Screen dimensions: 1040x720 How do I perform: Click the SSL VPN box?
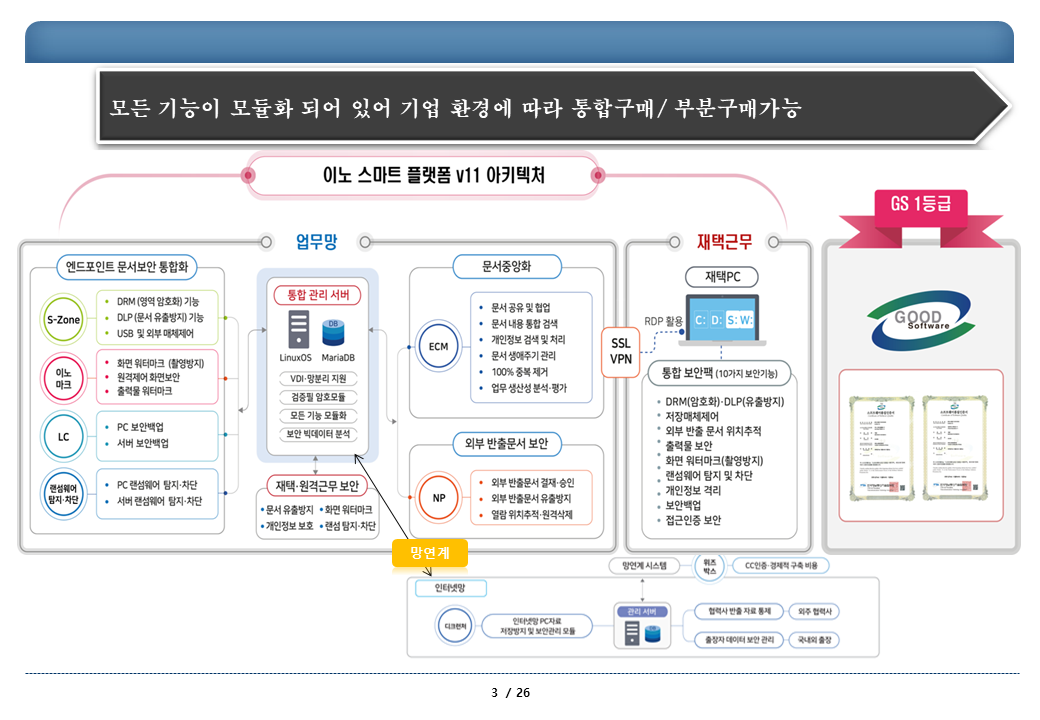pos(620,351)
